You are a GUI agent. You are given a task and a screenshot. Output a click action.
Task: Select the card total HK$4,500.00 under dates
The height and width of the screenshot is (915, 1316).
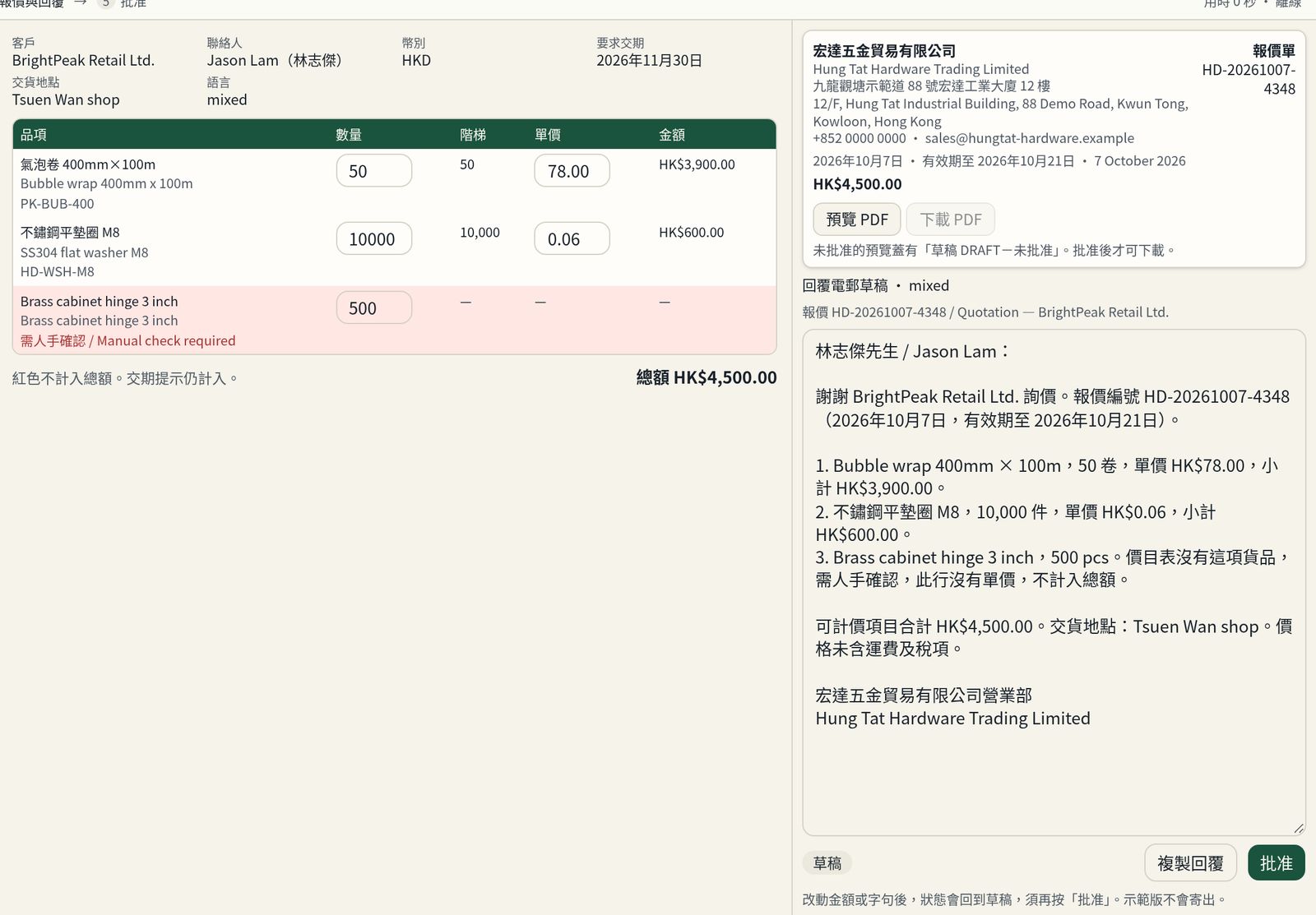pyautogui.click(x=857, y=184)
